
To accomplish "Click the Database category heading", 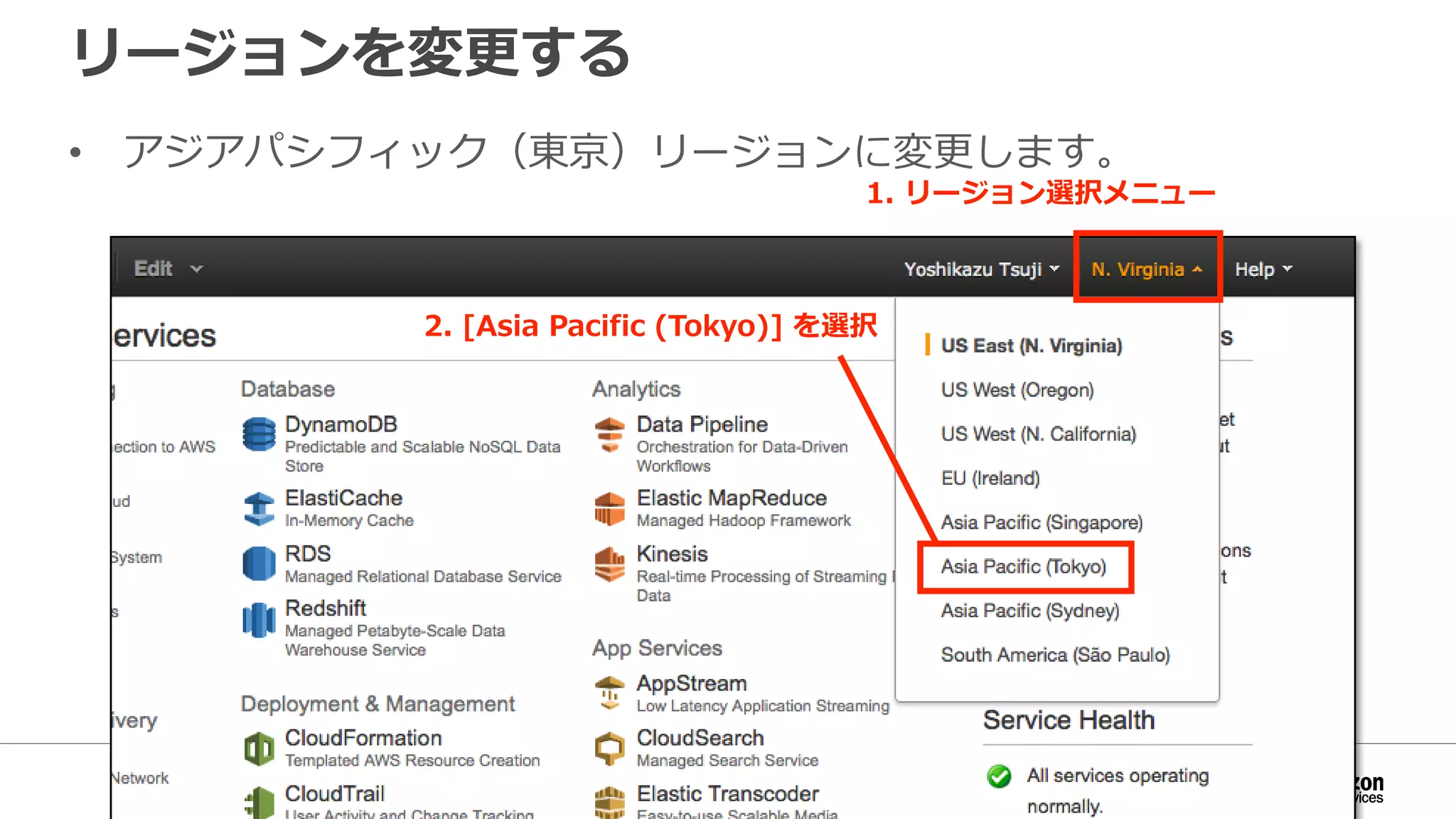I will (288, 389).
